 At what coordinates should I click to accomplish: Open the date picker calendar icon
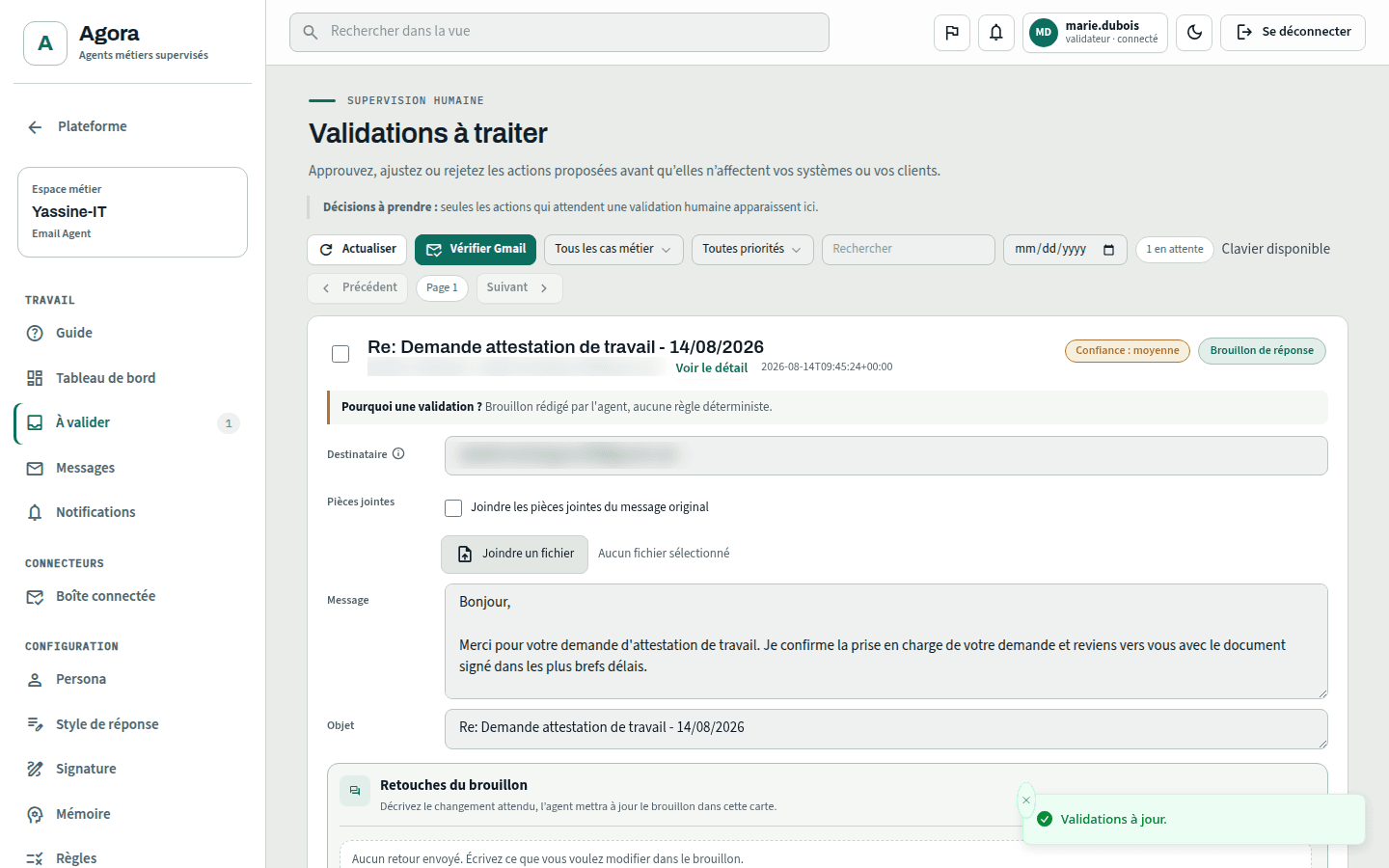tap(1108, 250)
